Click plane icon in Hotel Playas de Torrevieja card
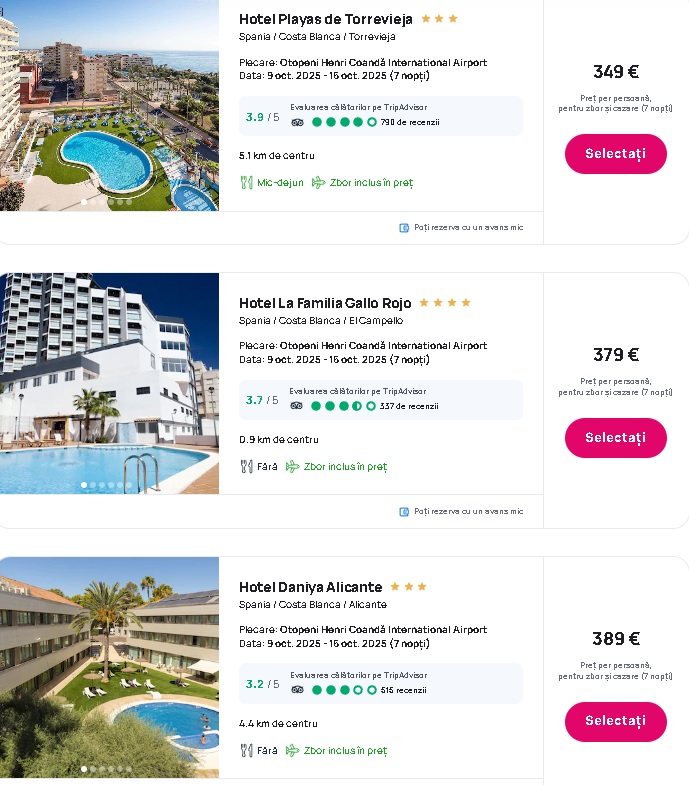689x785 pixels. (318, 183)
